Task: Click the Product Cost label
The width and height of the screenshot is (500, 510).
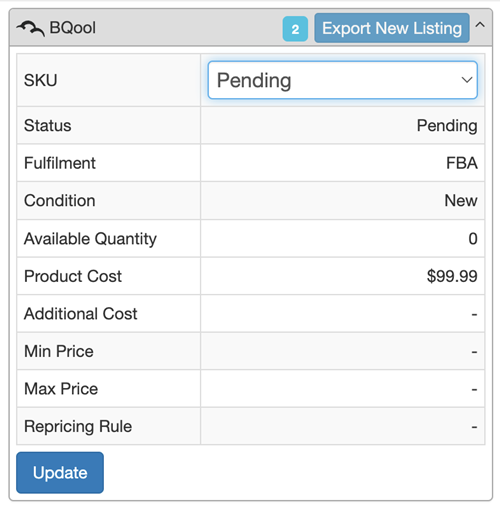Action: click(x=73, y=276)
